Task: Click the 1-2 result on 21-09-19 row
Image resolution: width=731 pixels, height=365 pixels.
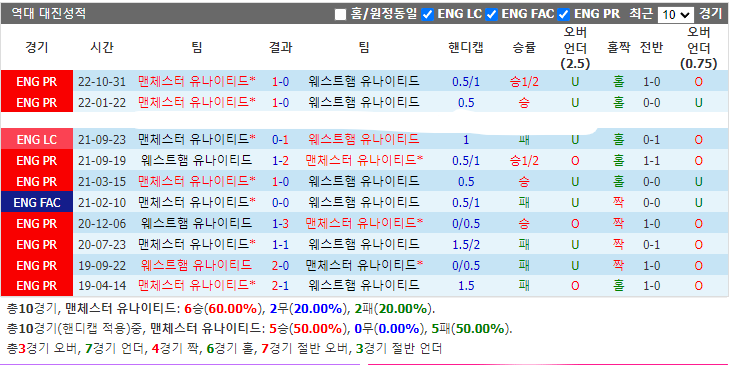Action: [x=280, y=161]
